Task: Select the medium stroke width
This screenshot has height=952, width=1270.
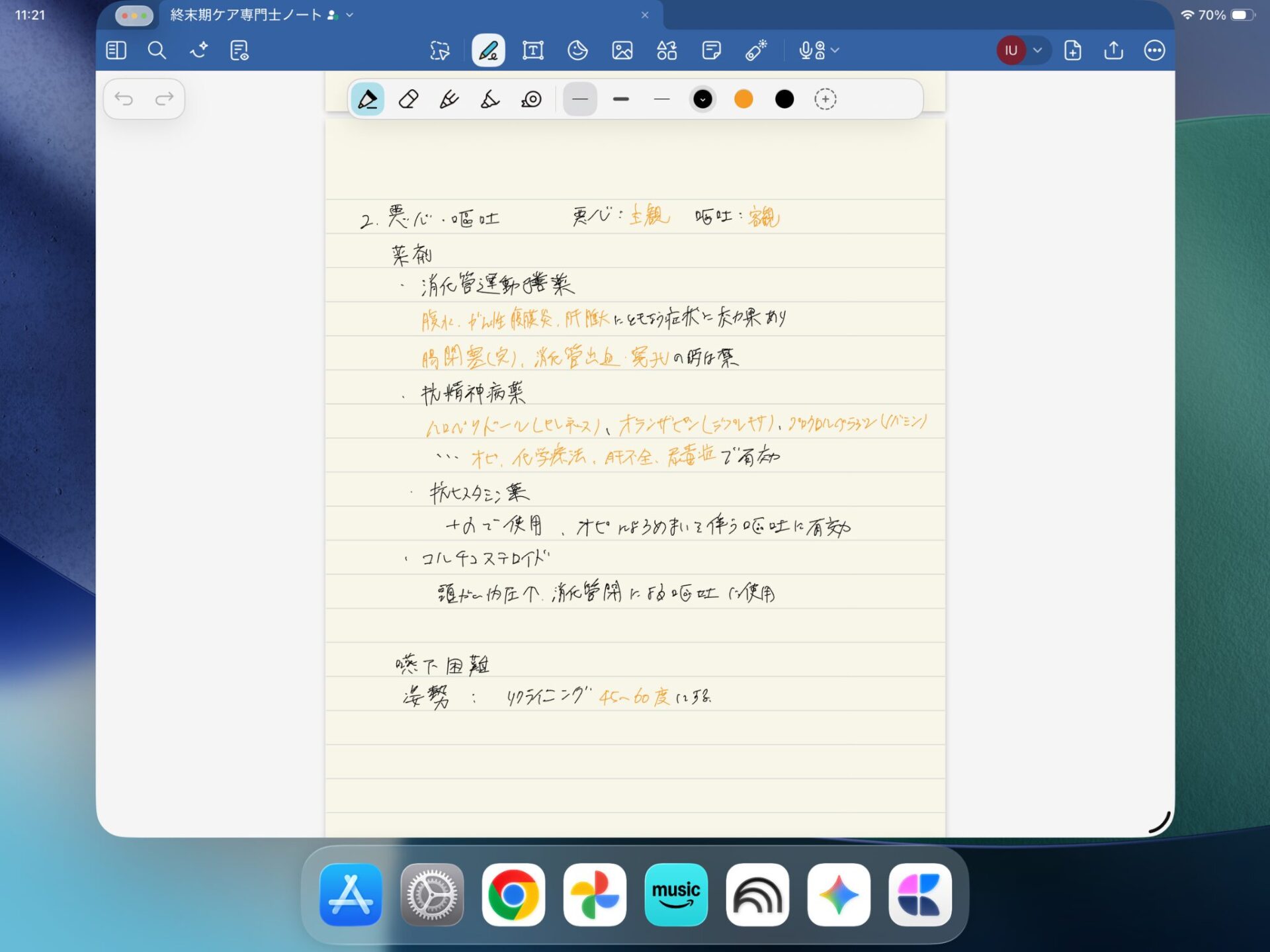Action: tap(580, 99)
